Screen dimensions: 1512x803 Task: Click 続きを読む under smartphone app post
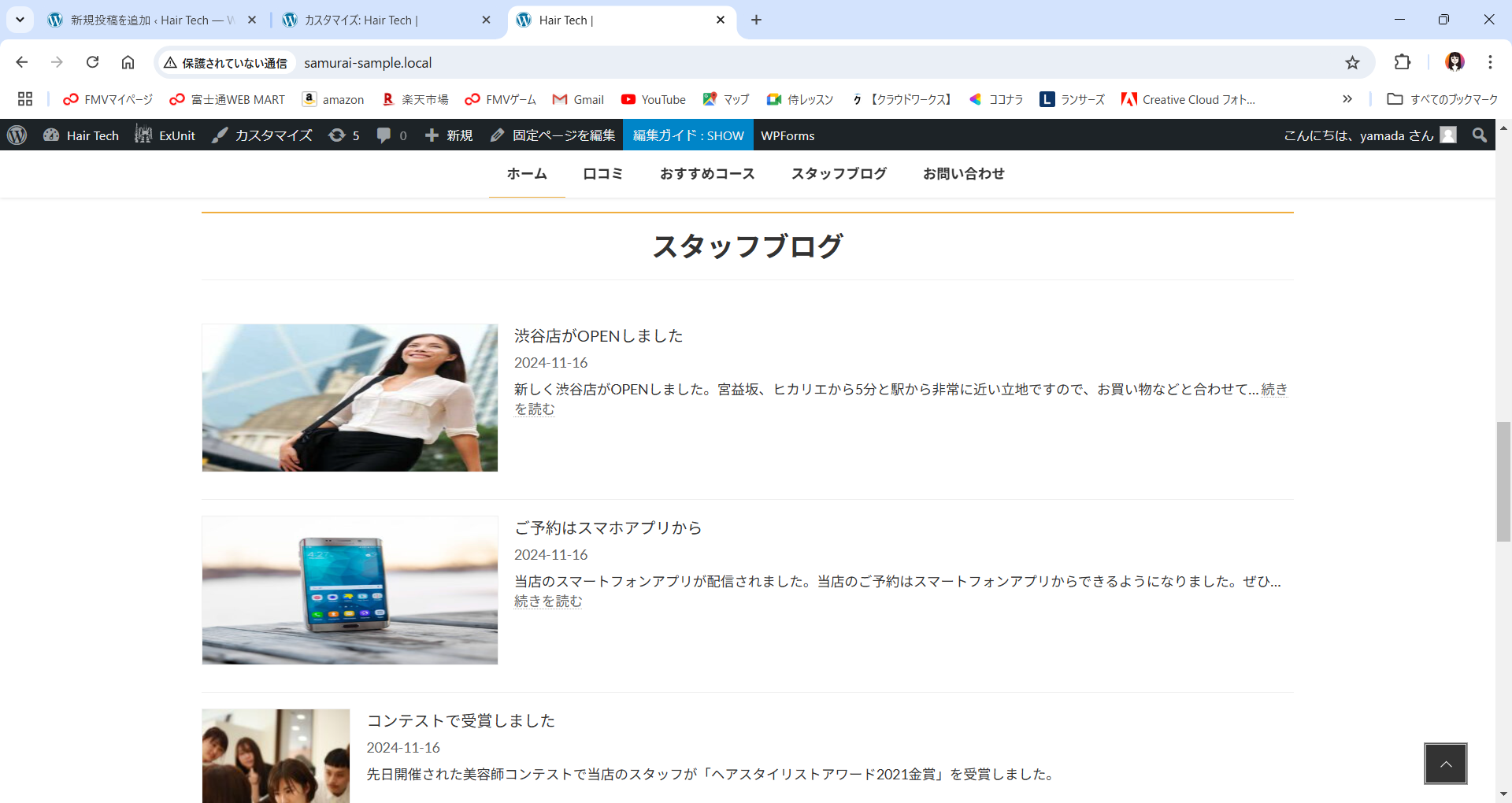(548, 601)
